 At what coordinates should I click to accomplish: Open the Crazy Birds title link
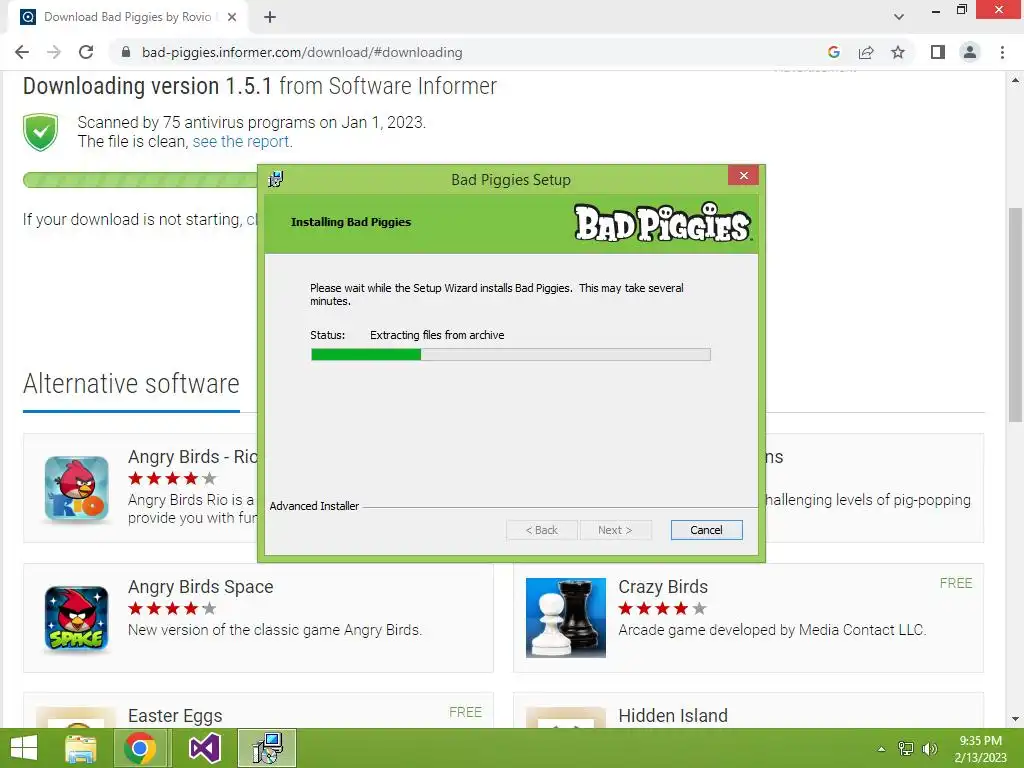[663, 586]
